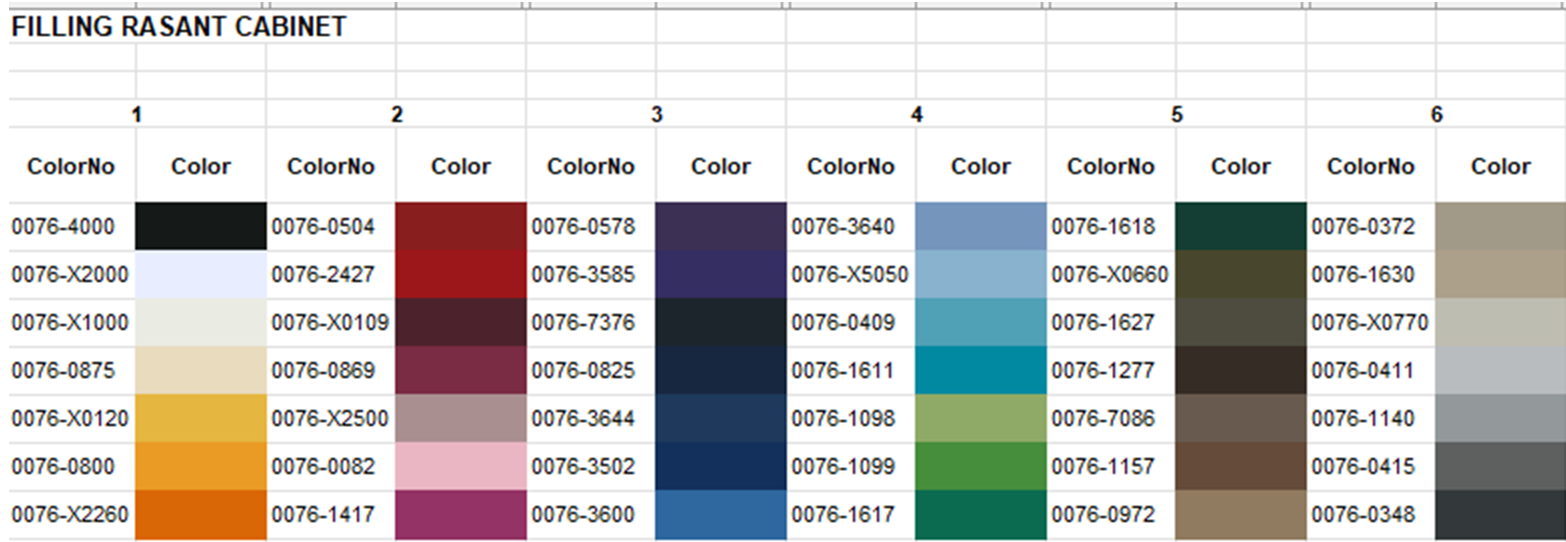Click the orange swatch beside 0076-X2260

point(200,515)
